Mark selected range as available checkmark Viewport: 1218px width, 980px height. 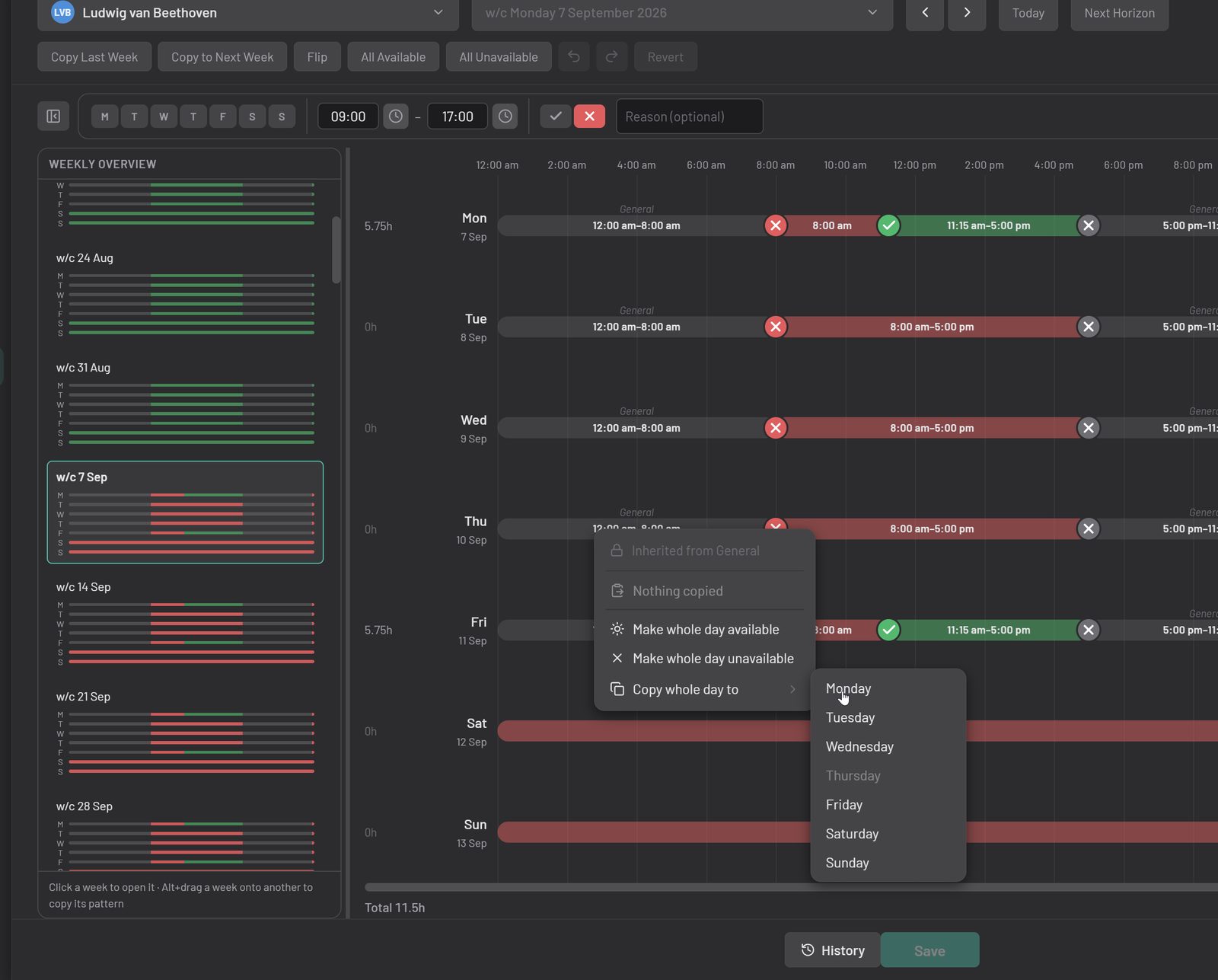[556, 117]
